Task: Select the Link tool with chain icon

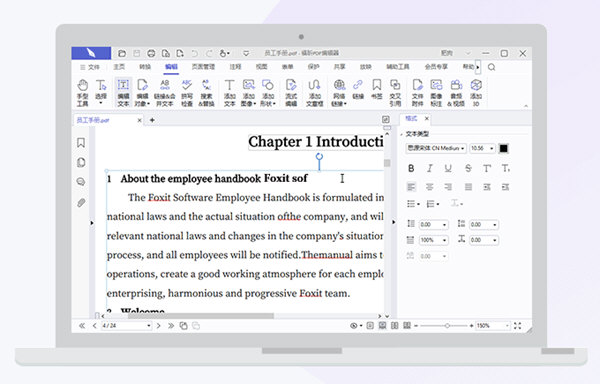Action: (x=358, y=89)
